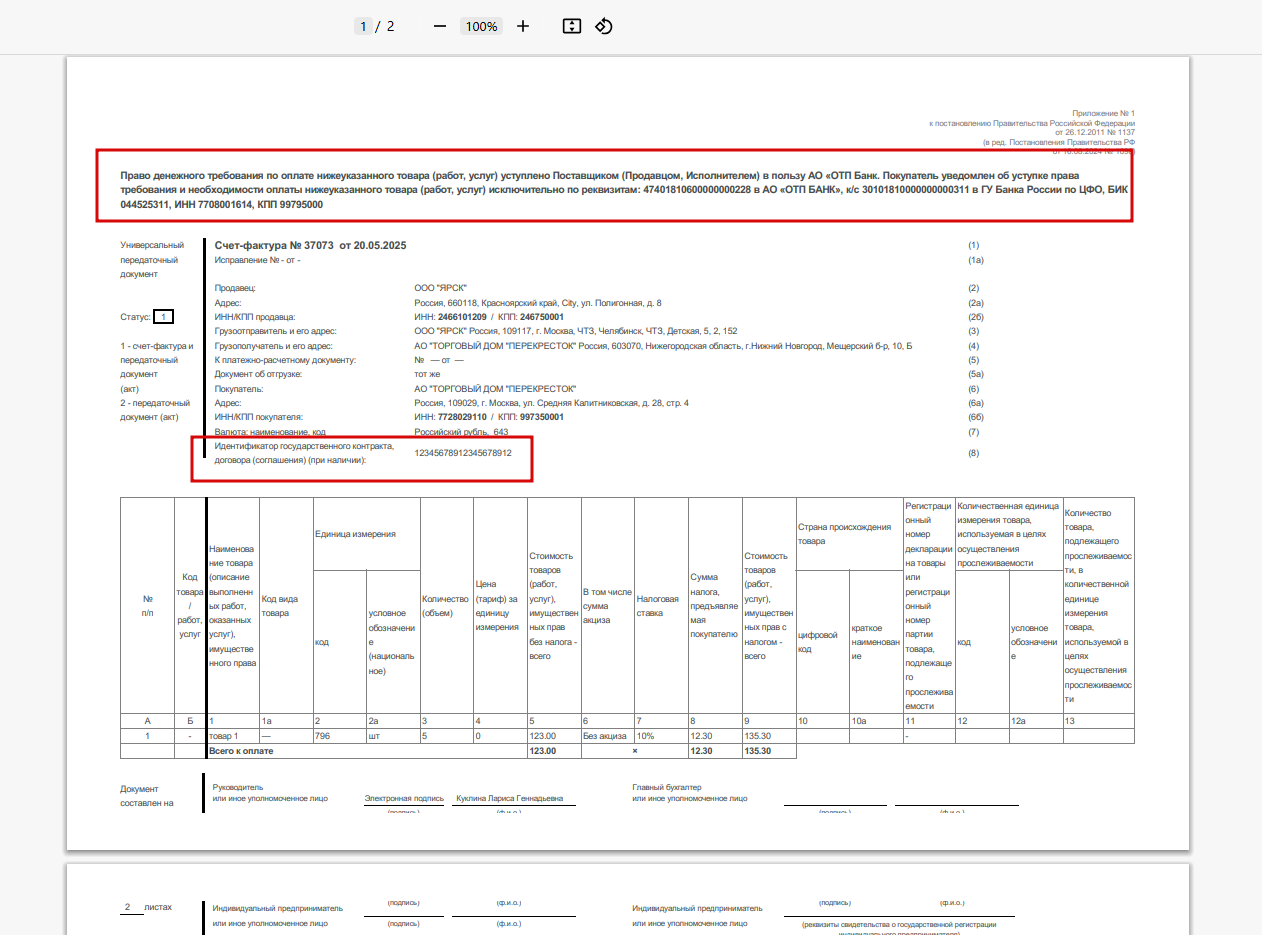Viewport: 1262px width, 935px height.
Task: Click the "Всего к оплате" row label
Action: (240, 750)
